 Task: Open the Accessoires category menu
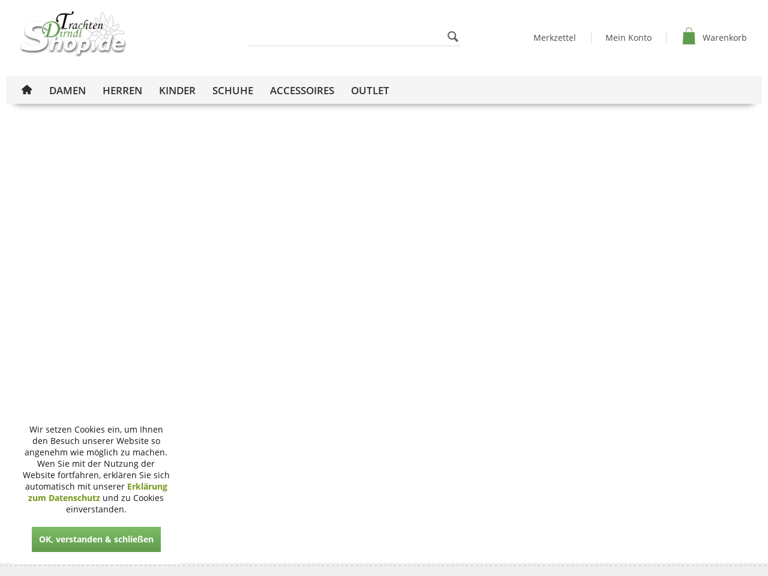click(301, 90)
